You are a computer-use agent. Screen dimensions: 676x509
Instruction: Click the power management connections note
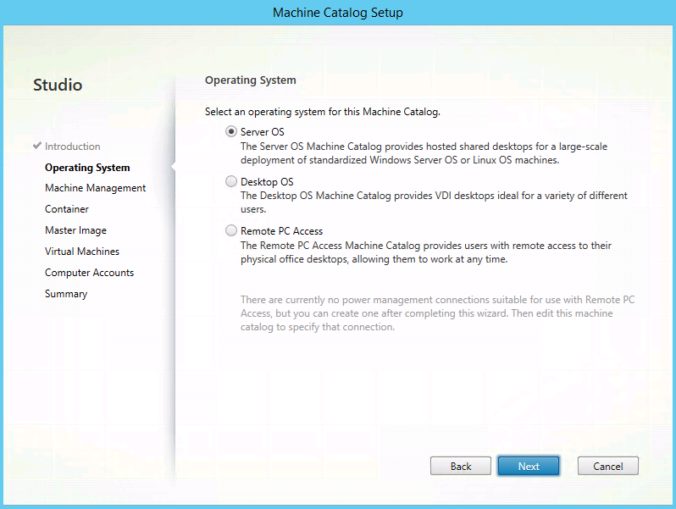[x=438, y=313]
